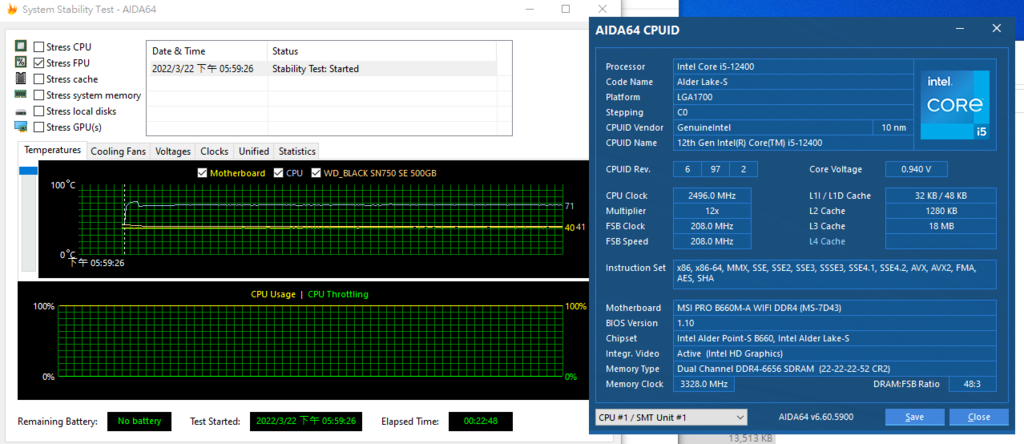Viewport: 1024px width, 444px height.
Task: Click the Date & Time column header
Action: point(208,51)
